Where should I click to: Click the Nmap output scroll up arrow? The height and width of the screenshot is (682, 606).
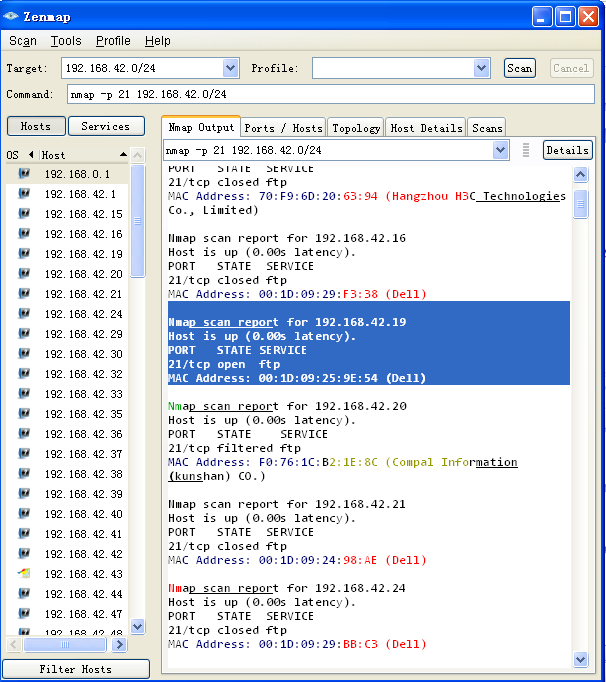[x=580, y=175]
